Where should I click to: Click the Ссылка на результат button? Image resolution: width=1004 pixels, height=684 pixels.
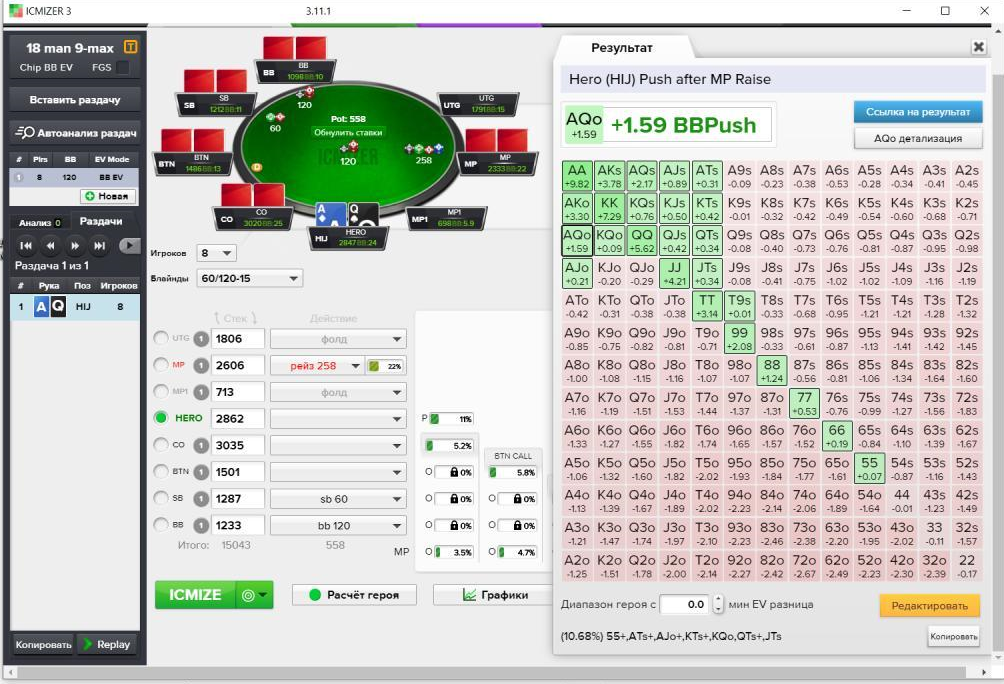coord(918,111)
